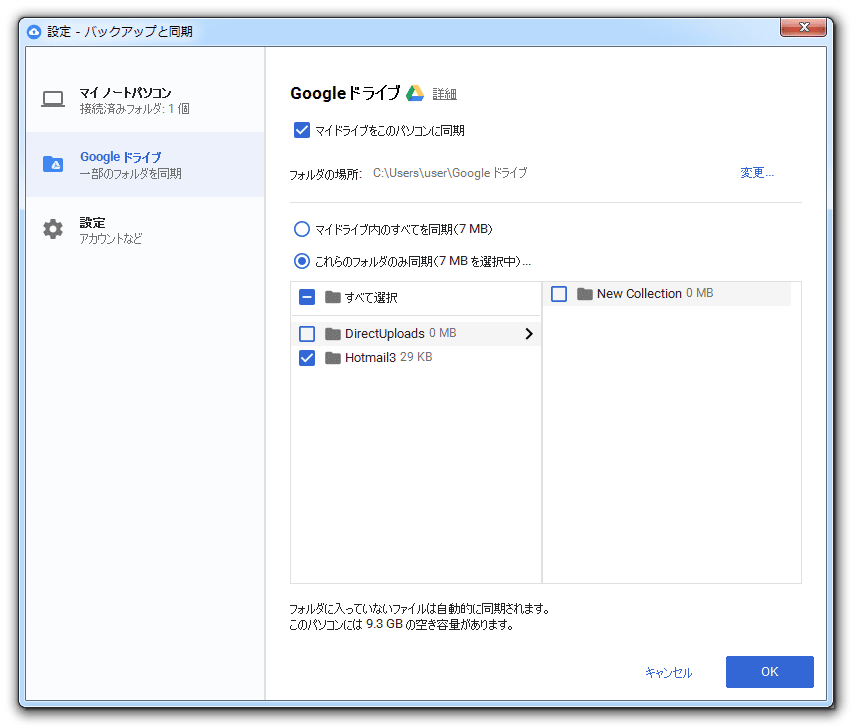The height and width of the screenshot is (728, 854).
Task: Click 変更... to change folder location
Action: [757, 173]
